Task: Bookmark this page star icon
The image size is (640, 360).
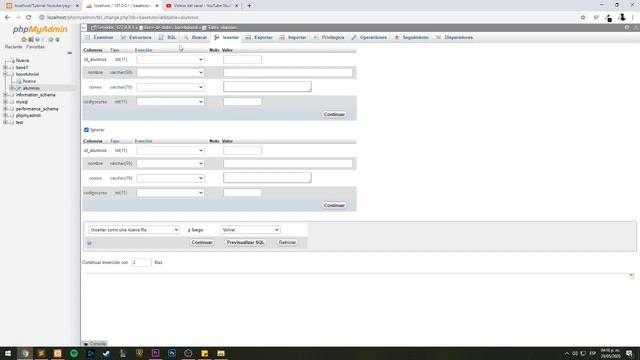Action: click(583, 18)
